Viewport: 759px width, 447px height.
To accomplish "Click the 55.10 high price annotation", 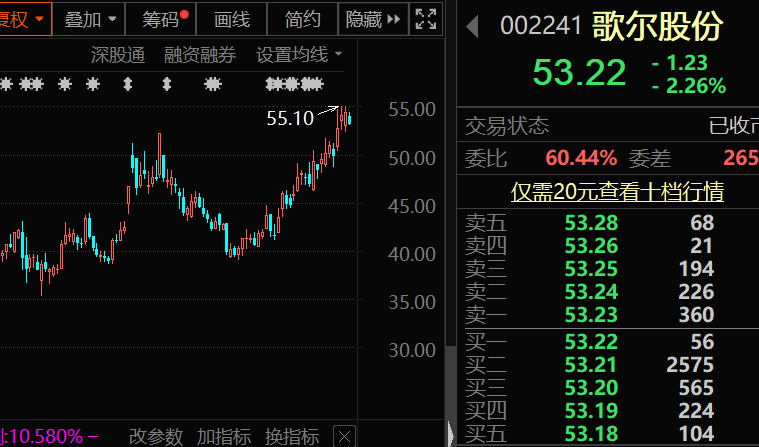I will click(290, 118).
